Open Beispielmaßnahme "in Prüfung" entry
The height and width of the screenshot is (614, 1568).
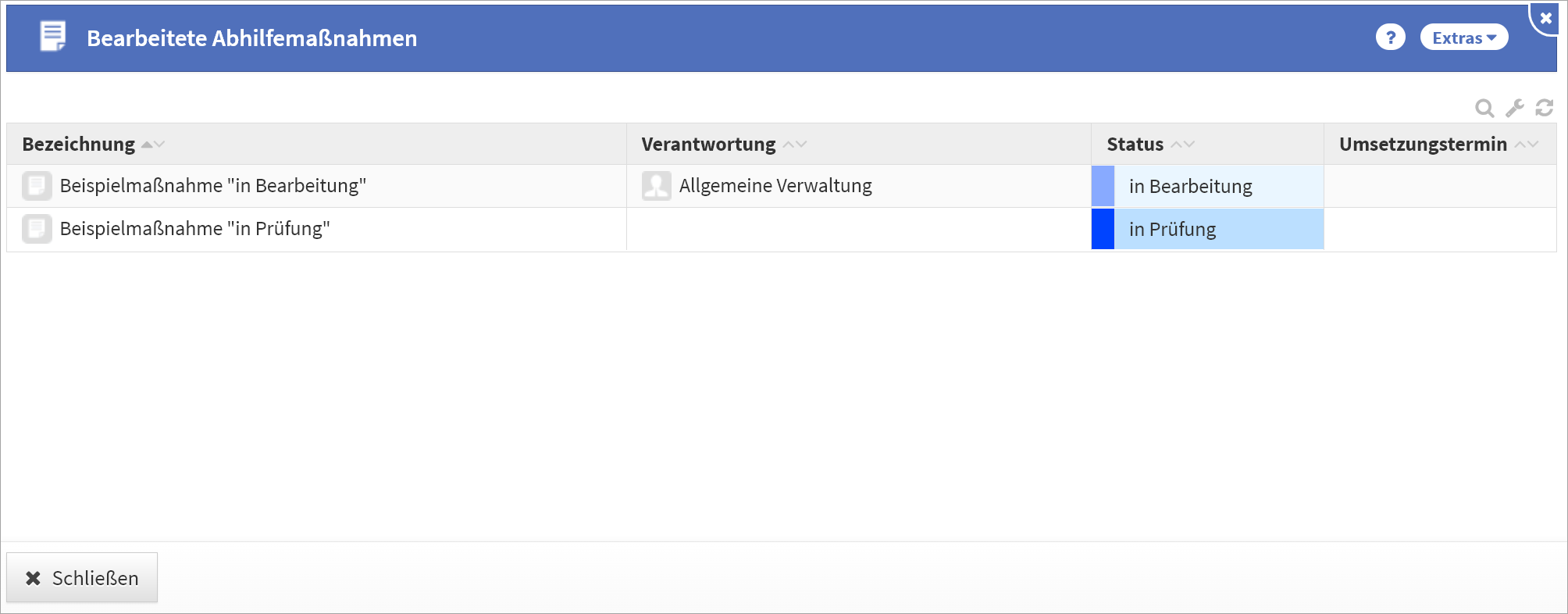[x=194, y=229]
